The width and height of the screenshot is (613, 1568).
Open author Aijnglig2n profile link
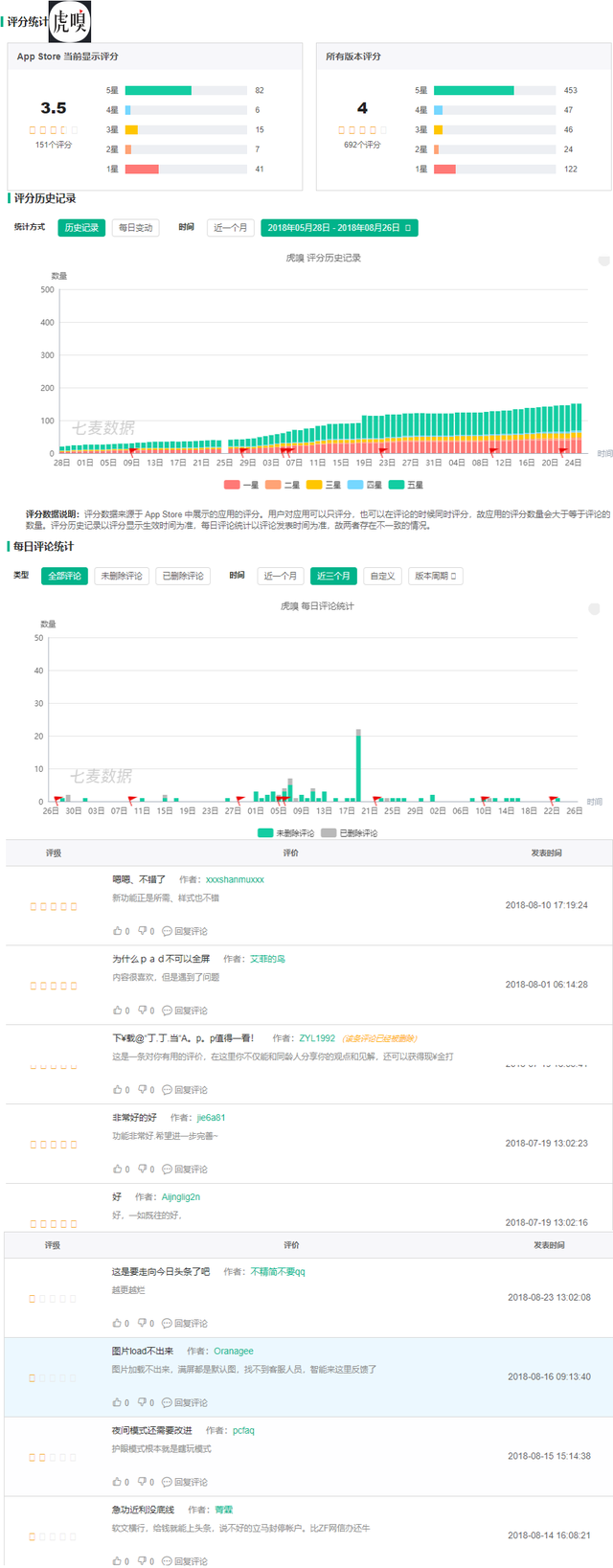[180, 1197]
